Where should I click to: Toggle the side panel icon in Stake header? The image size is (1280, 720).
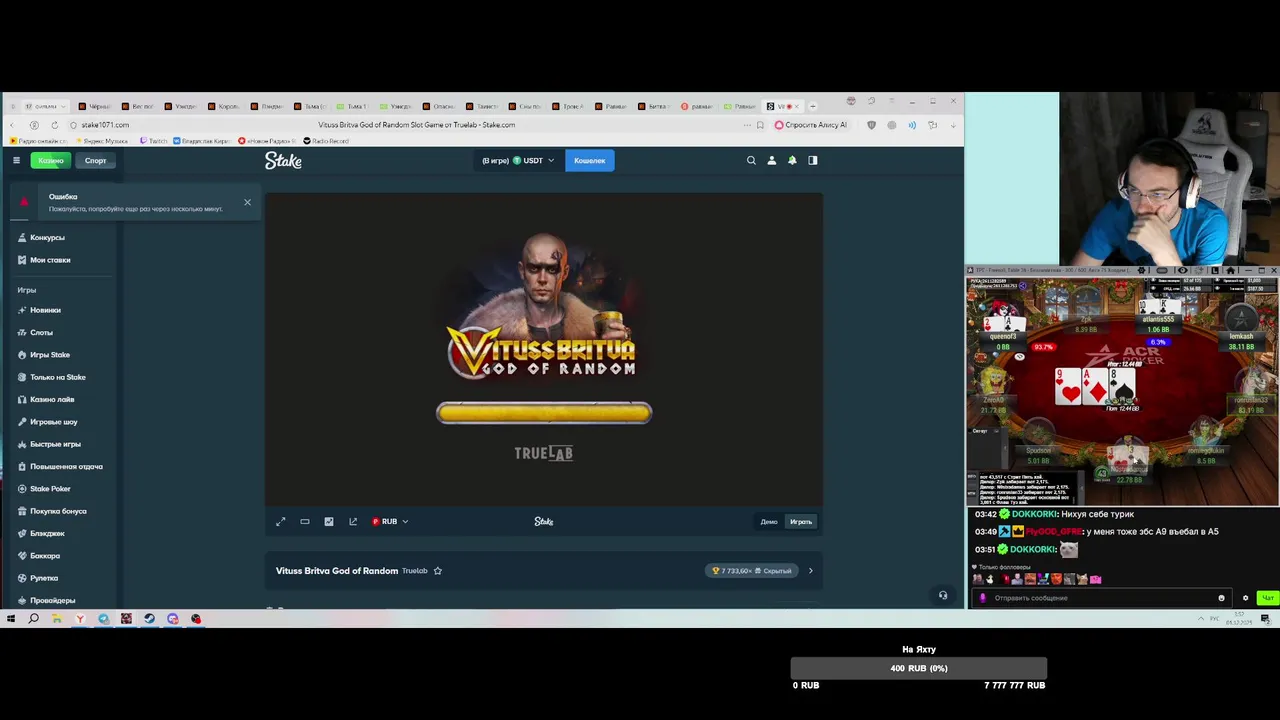(x=813, y=160)
